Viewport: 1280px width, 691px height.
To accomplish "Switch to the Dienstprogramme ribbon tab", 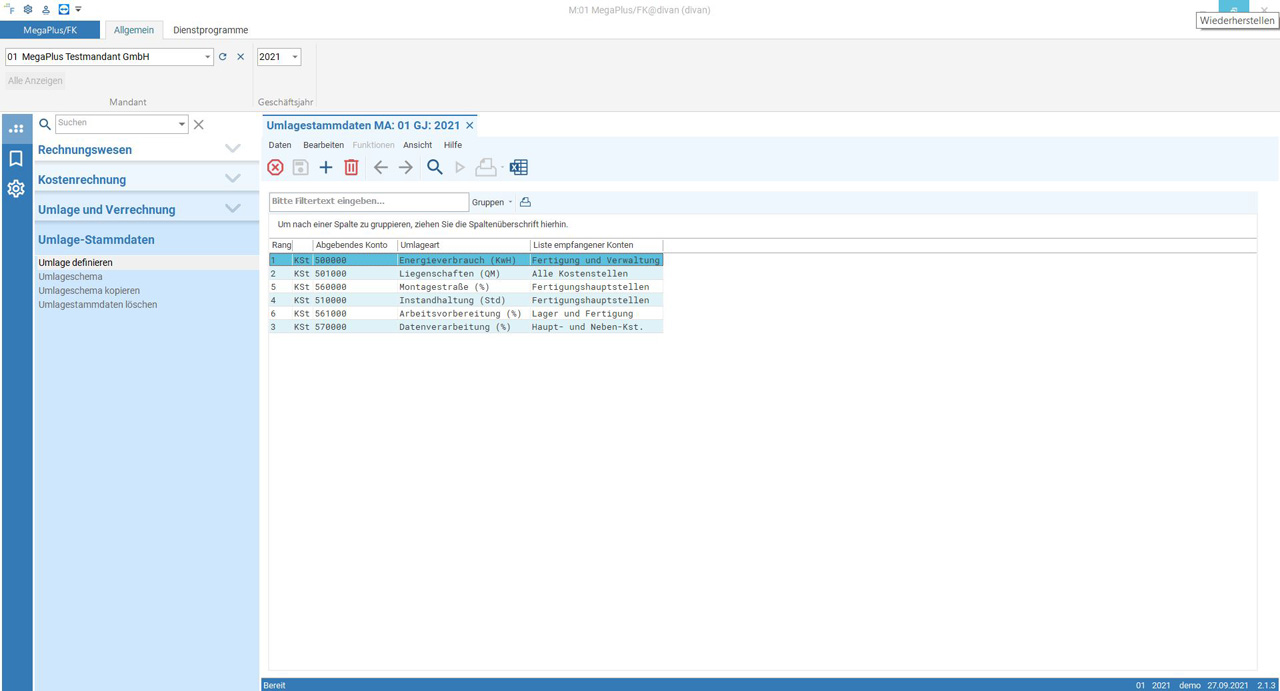I will click(211, 30).
